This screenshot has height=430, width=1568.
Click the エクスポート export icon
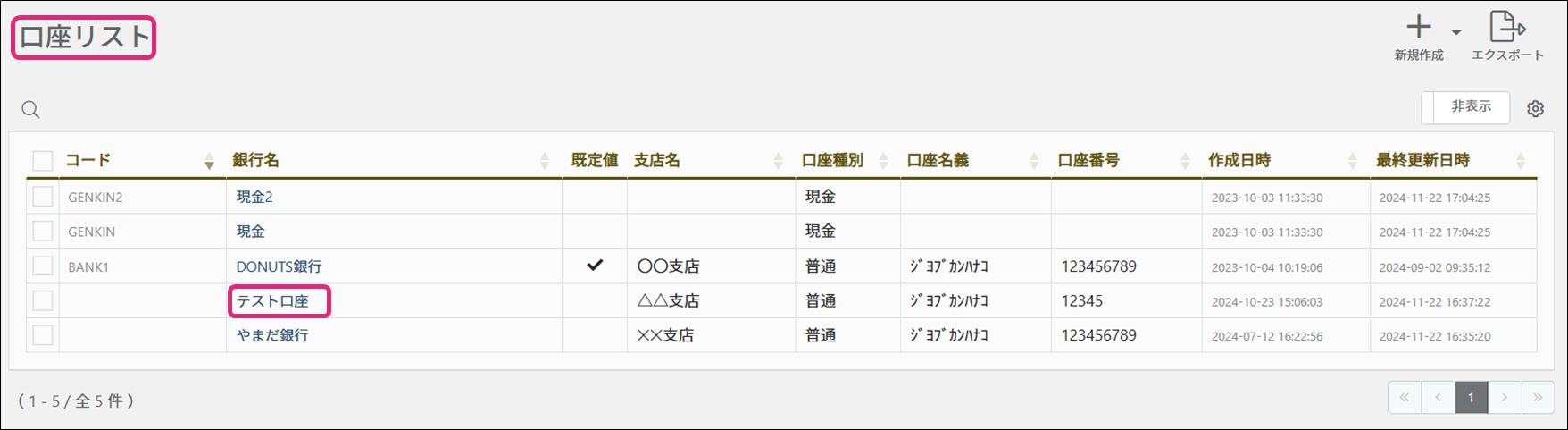1507,28
